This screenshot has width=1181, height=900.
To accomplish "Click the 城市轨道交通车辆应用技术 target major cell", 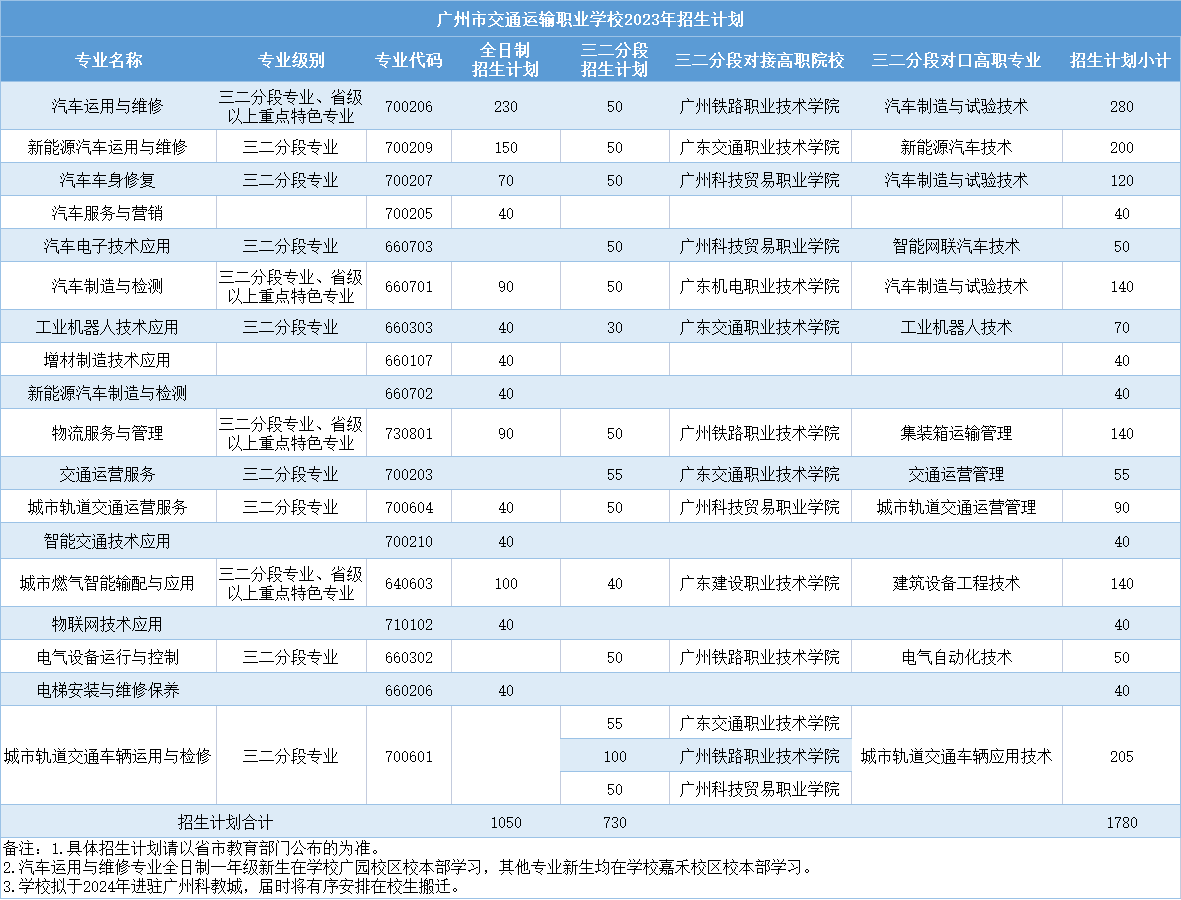I will (x=957, y=756).
